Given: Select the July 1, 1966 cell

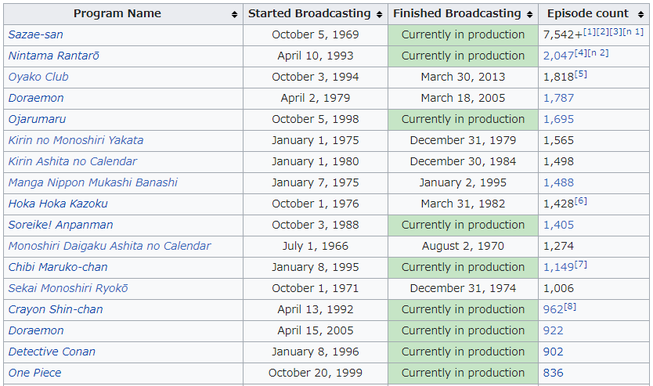Looking at the screenshot, I should 316,246.
